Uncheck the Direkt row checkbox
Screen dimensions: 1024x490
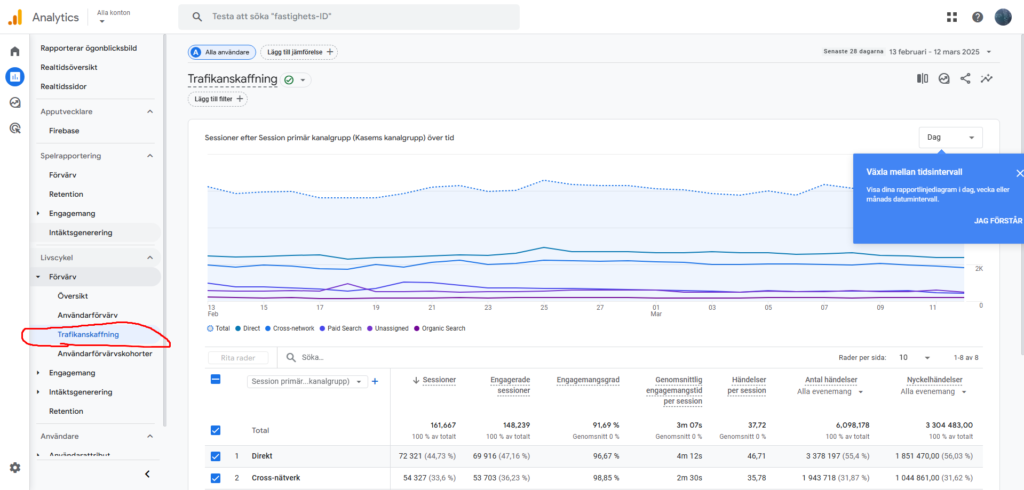point(216,456)
